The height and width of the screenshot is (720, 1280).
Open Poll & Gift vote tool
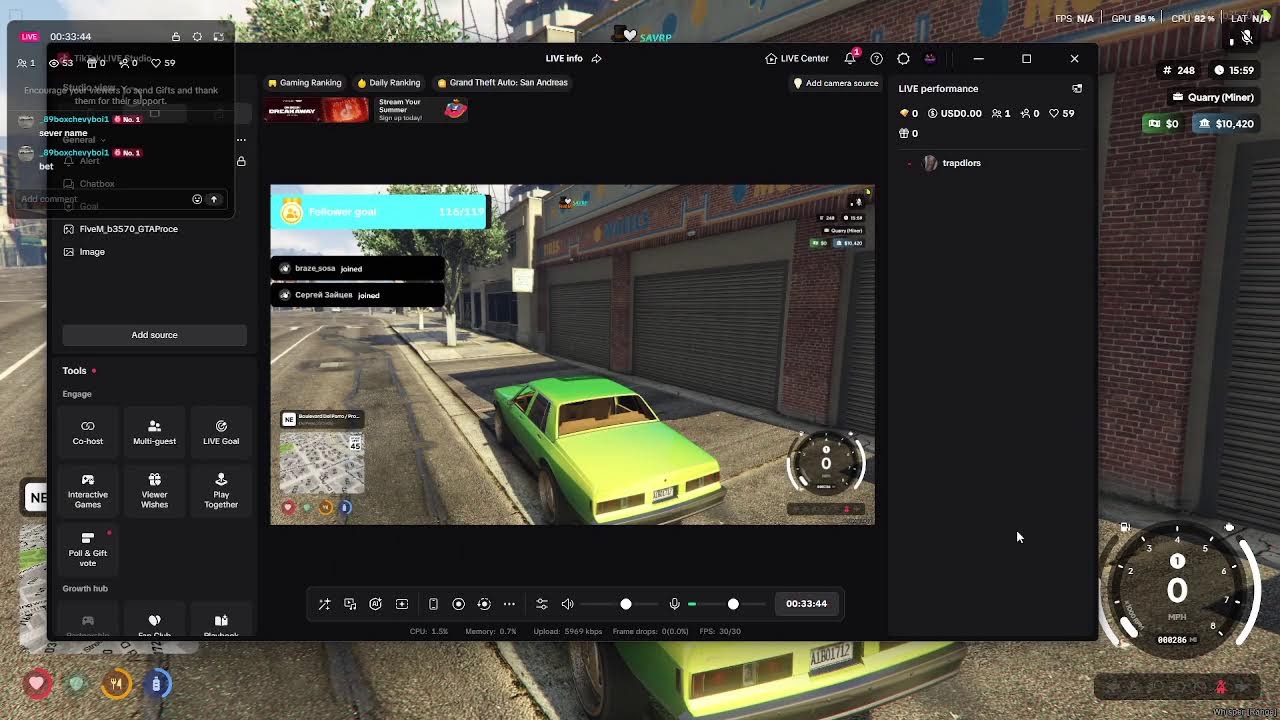pos(87,549)
